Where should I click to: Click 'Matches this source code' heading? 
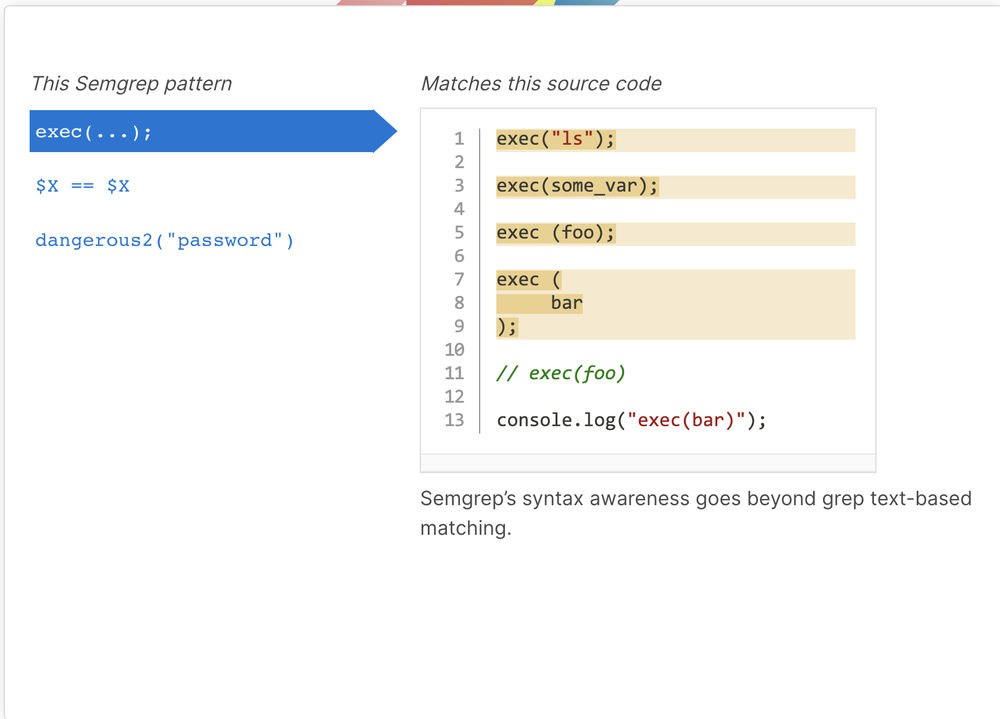point(541,84)
